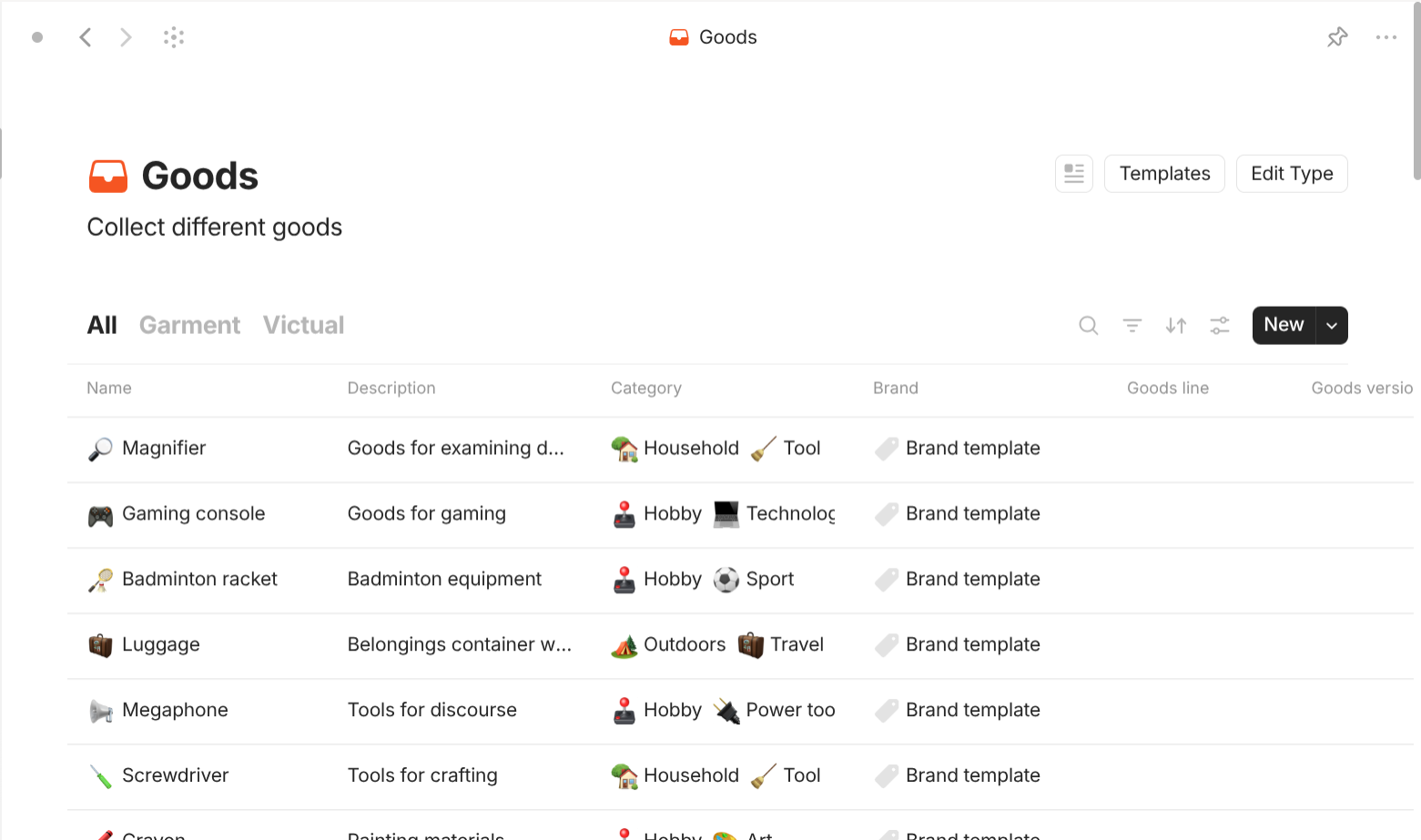The image size is (1421, 840).
Task: Pin the Goods page with the pin icon
Action: [x=1337, y=36]
